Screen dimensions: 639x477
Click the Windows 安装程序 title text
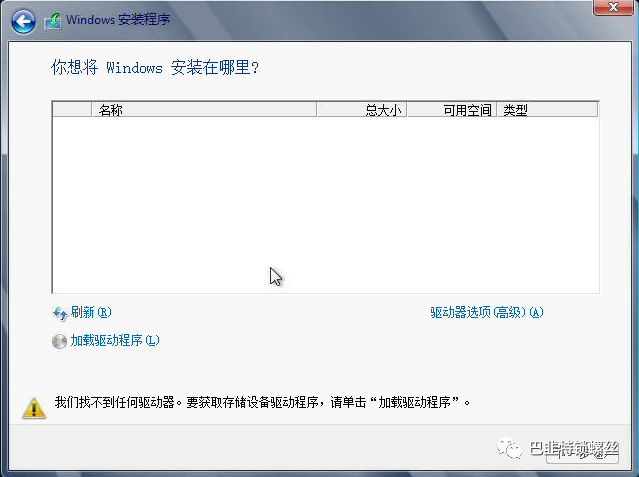point(118,20)
